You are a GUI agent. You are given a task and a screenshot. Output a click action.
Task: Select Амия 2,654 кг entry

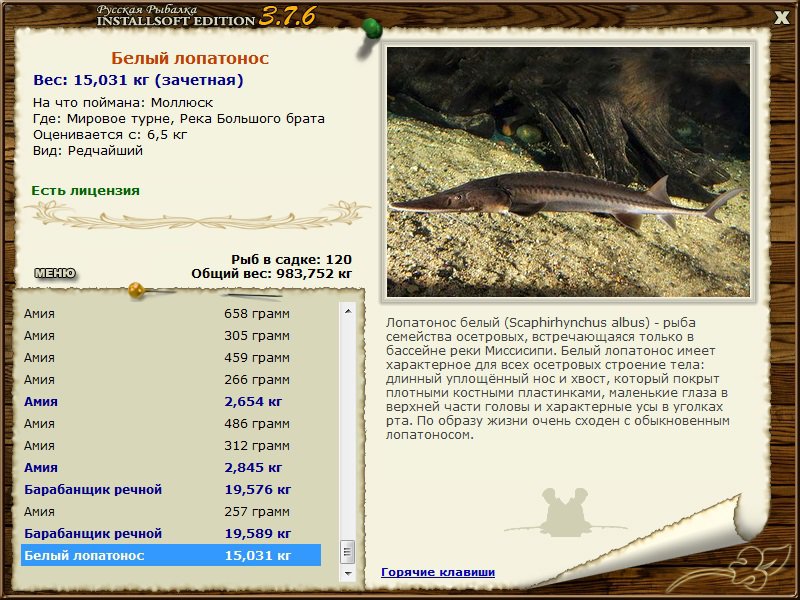171,402
